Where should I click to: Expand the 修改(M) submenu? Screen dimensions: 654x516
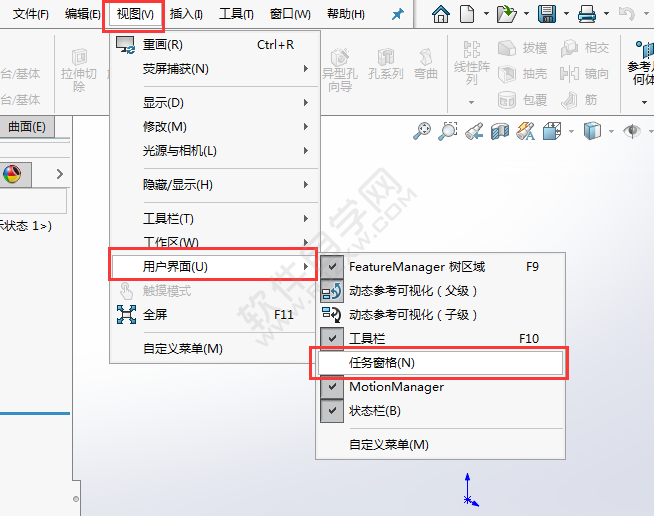[x=214, y=126]
